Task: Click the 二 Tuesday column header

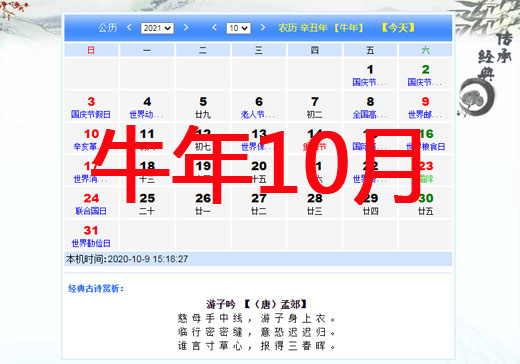Action: pyautogui.click(x=203, y=50)
